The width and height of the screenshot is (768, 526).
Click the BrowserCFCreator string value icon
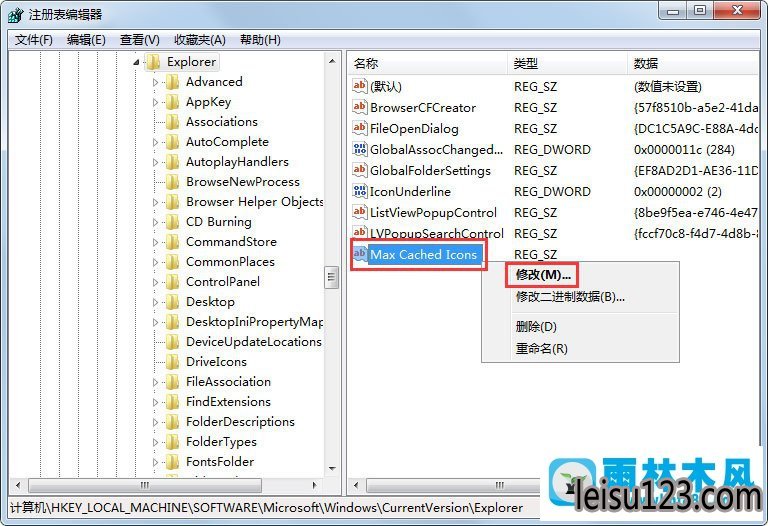click(360, 107)
